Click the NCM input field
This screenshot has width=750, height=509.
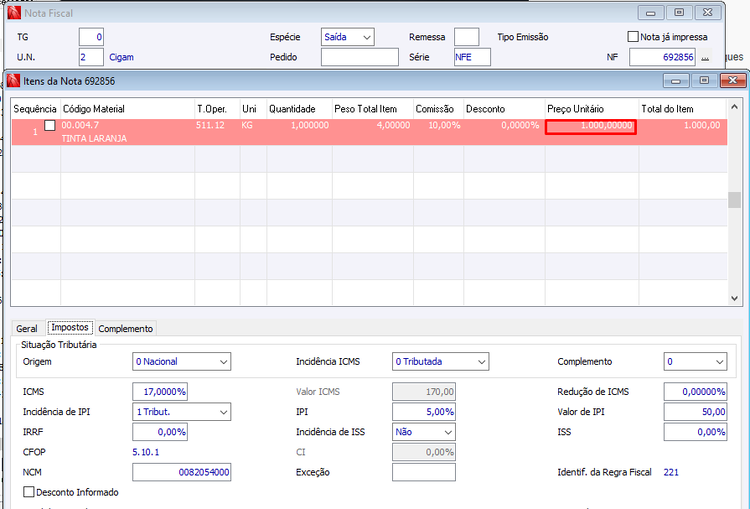182,472
